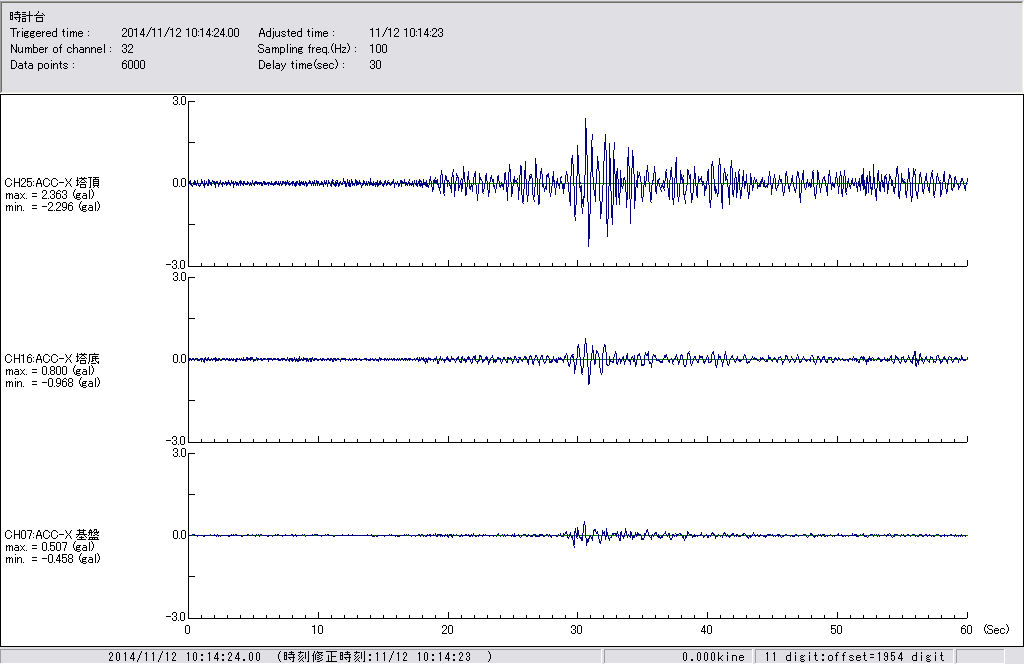This screenshot has width=1024, height=664.
Task: Select the CH25:ACC-X 塔頂 channel label
Action: tap(52, 183)
